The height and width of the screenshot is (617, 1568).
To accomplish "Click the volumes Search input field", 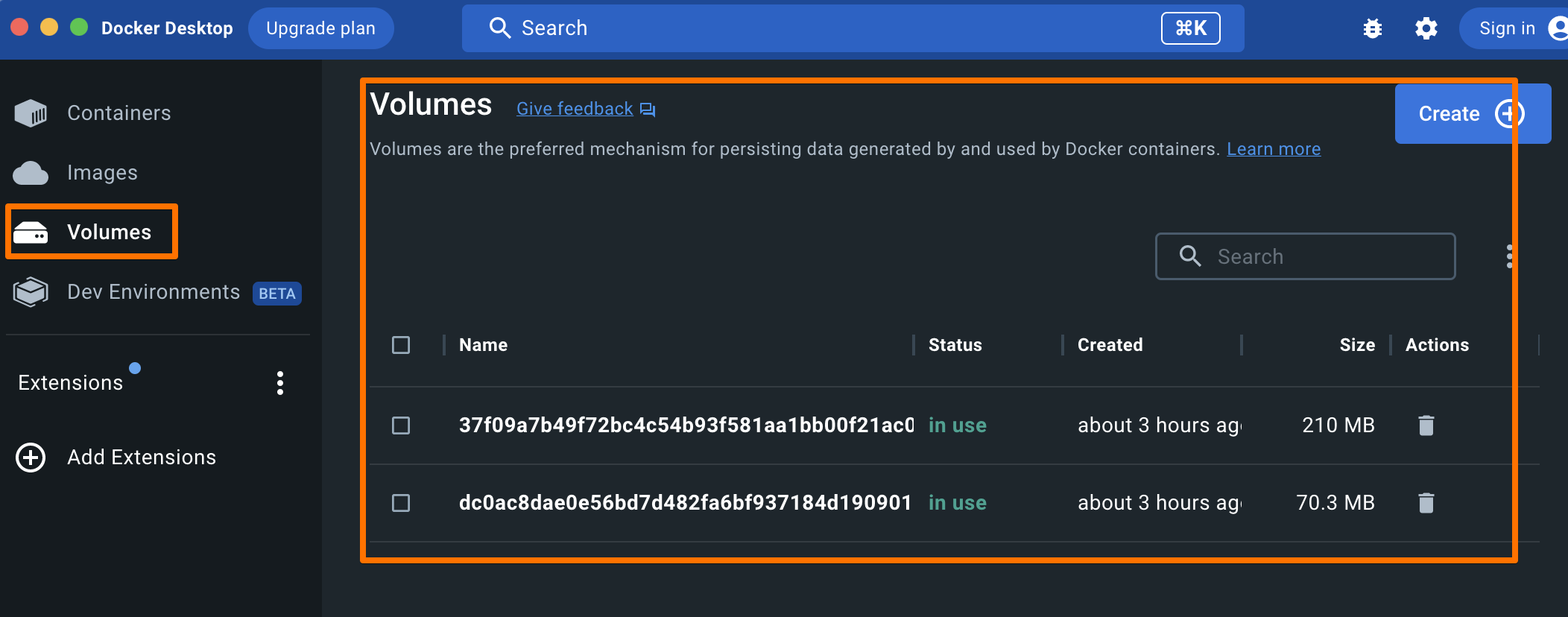I will click(1305, 256).
